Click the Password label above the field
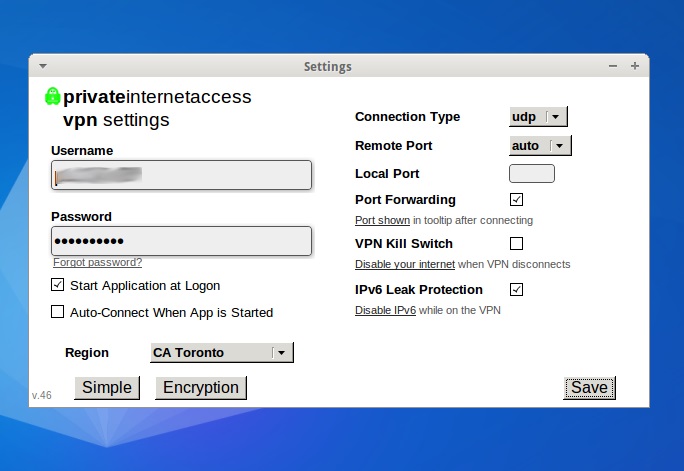The height and width of the screenshot is (471, 684). click(81, 217)
